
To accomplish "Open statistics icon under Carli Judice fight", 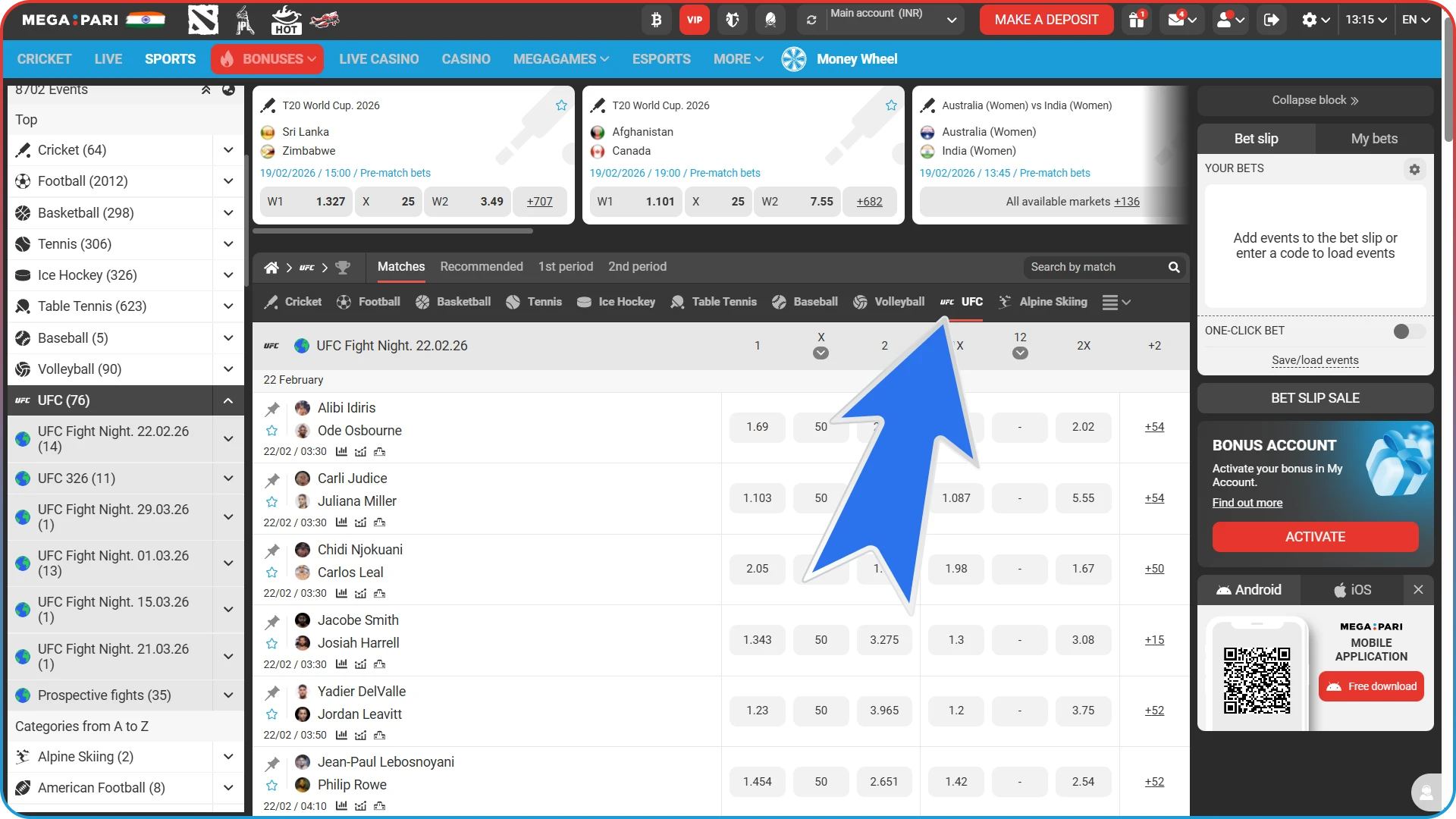I will 340,522.
